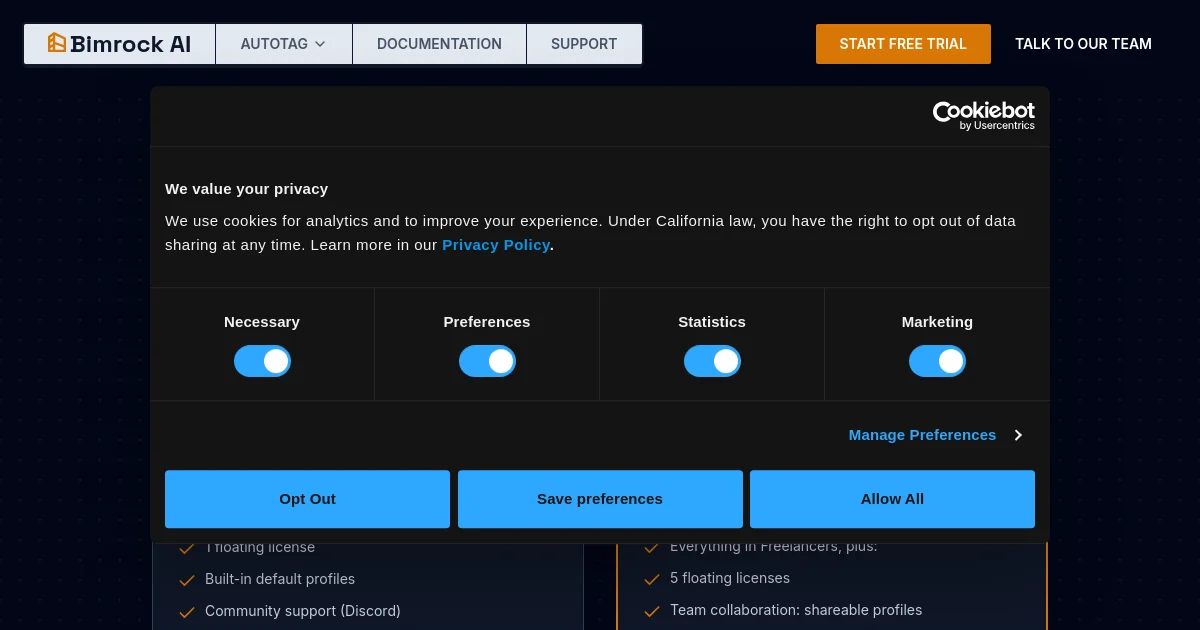Click checkmark icon beside 5 floating licenses
The width and height of the screenshot is (1200, 630).
click(x=651, y=579)
